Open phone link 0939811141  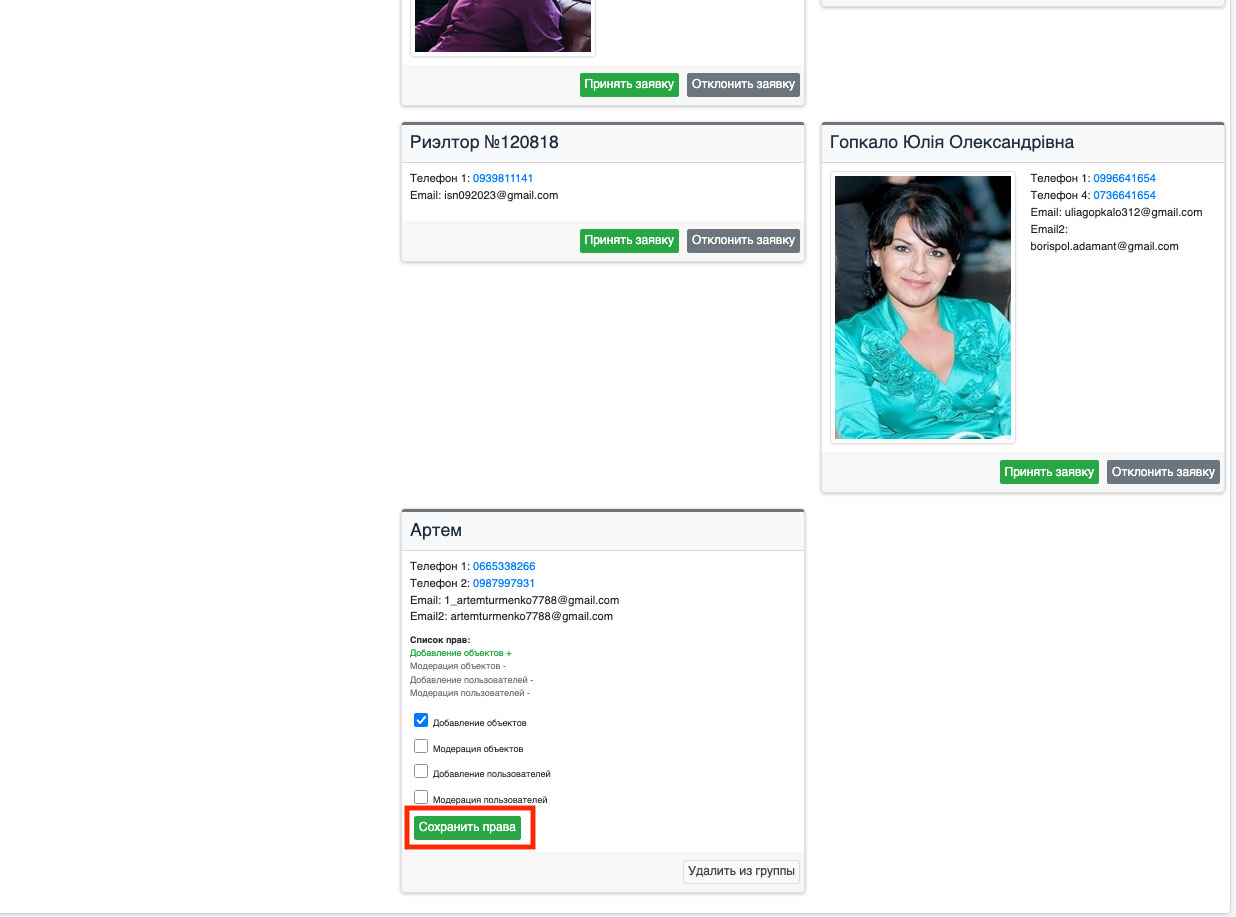click(x=503, y=178)
